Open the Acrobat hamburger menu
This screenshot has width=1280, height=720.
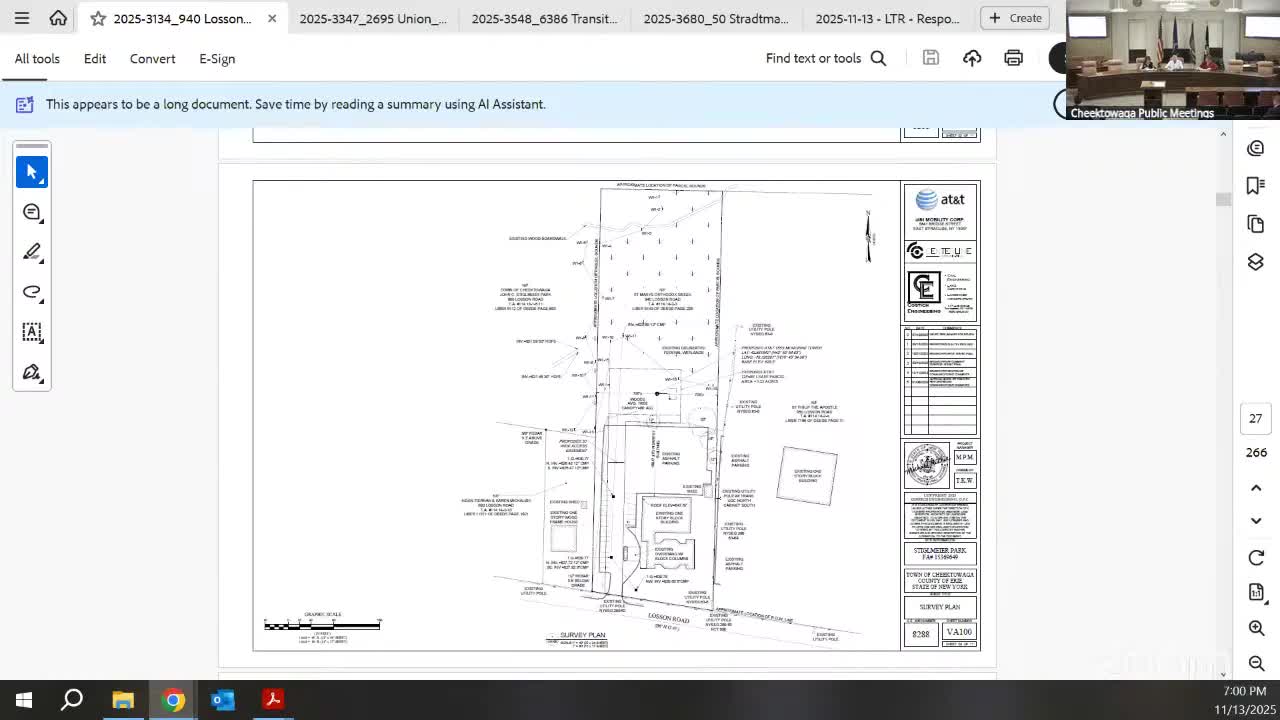(x=22, y=18)
